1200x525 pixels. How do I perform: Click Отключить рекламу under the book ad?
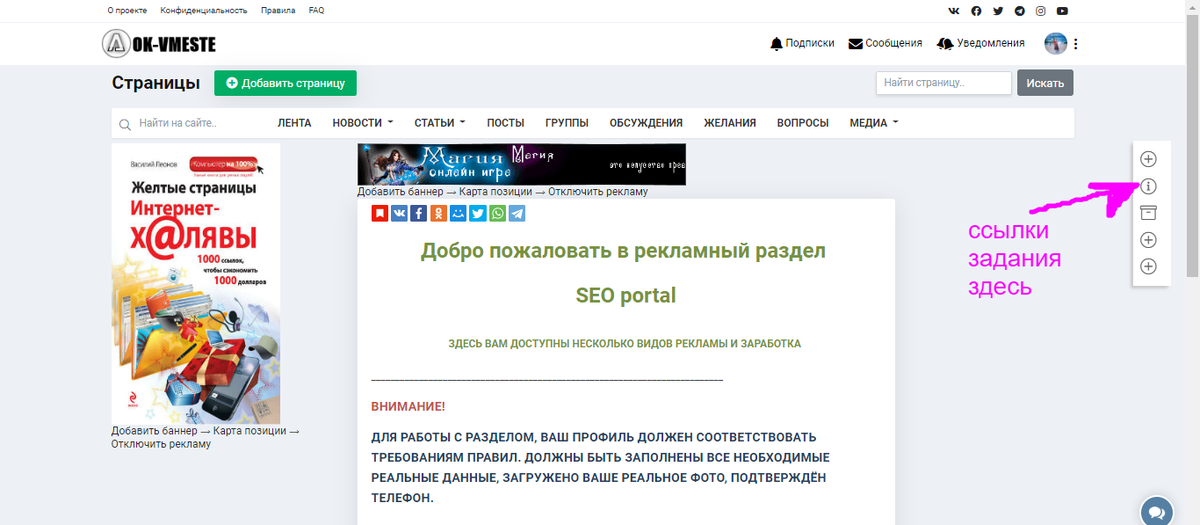pyautogui.click(x=161, y=444)
